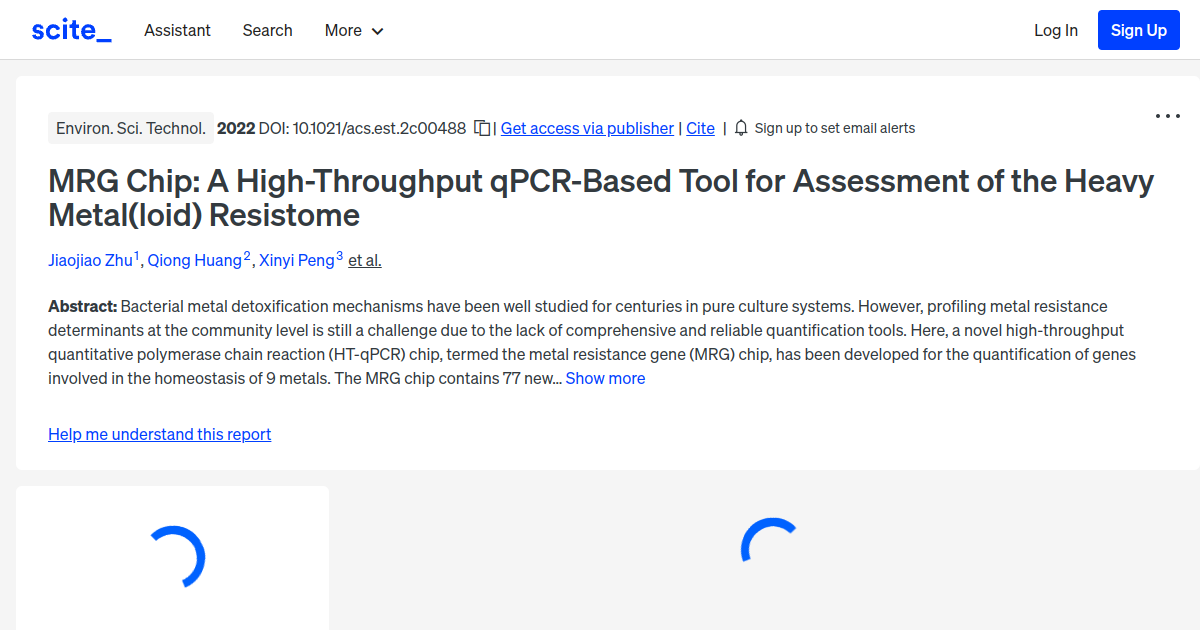
Task: Switch to the Search page
Action: pyautogui.click(x=267, y=30)
